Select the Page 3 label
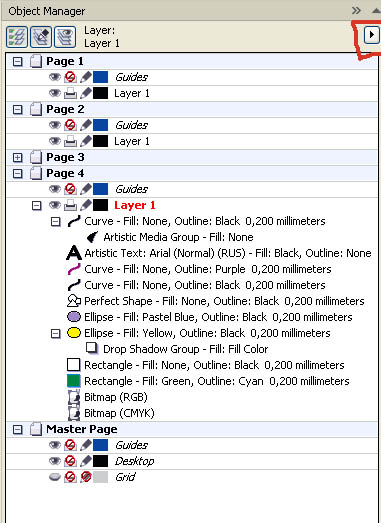Viewport: 381px width, 523px height. point(65,157)
